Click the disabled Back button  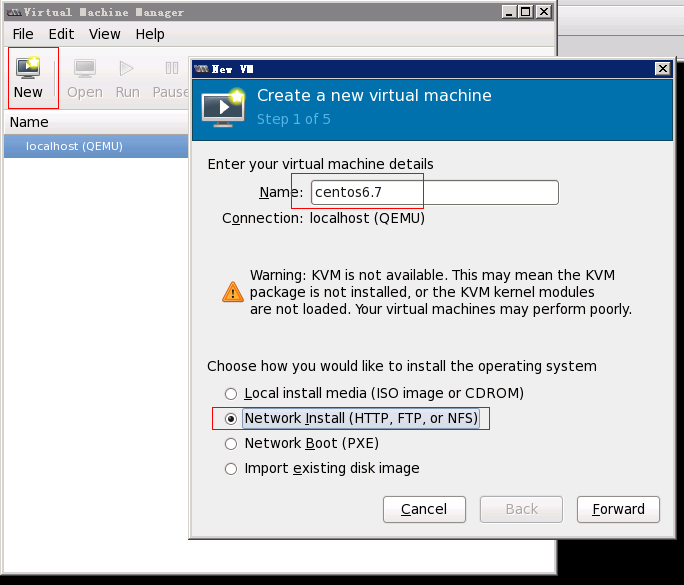click(521, 509)
